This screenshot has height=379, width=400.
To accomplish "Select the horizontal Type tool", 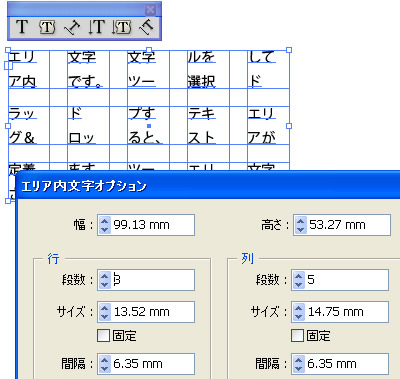I will point(22,27).
